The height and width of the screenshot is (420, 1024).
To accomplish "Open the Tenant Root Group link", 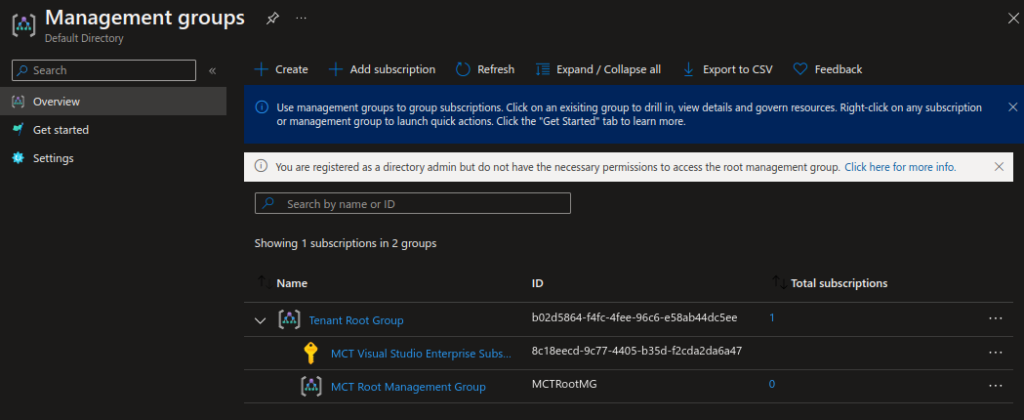I will coord(356,320).
